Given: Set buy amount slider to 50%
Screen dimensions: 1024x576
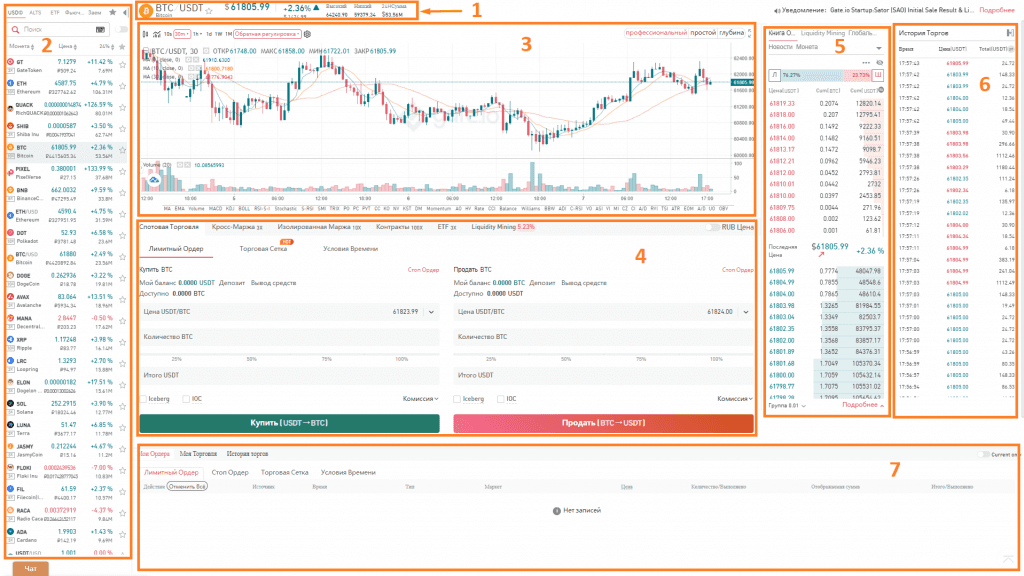Looking at the screenshot, I should coord(252,359).
